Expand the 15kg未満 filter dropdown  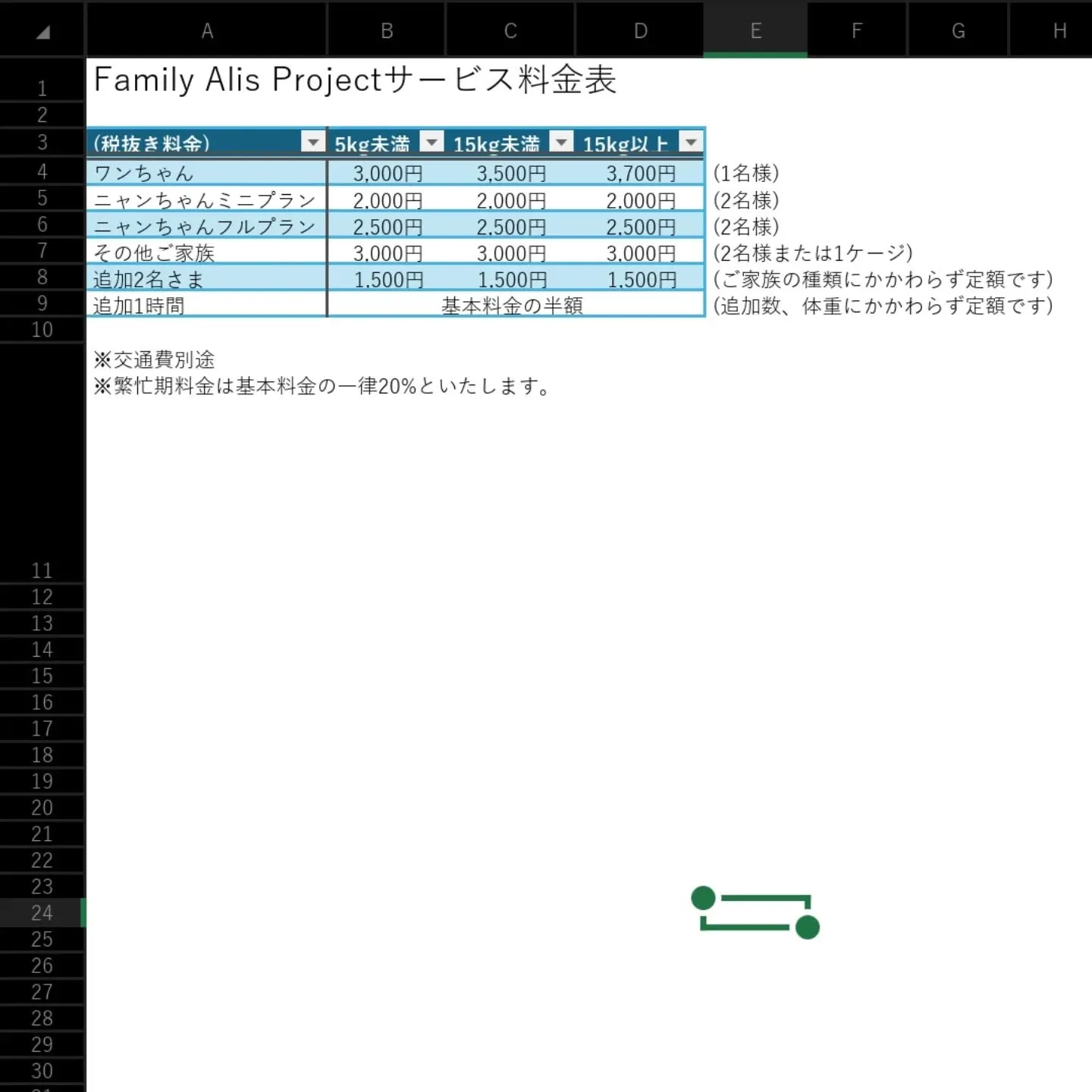561,142
